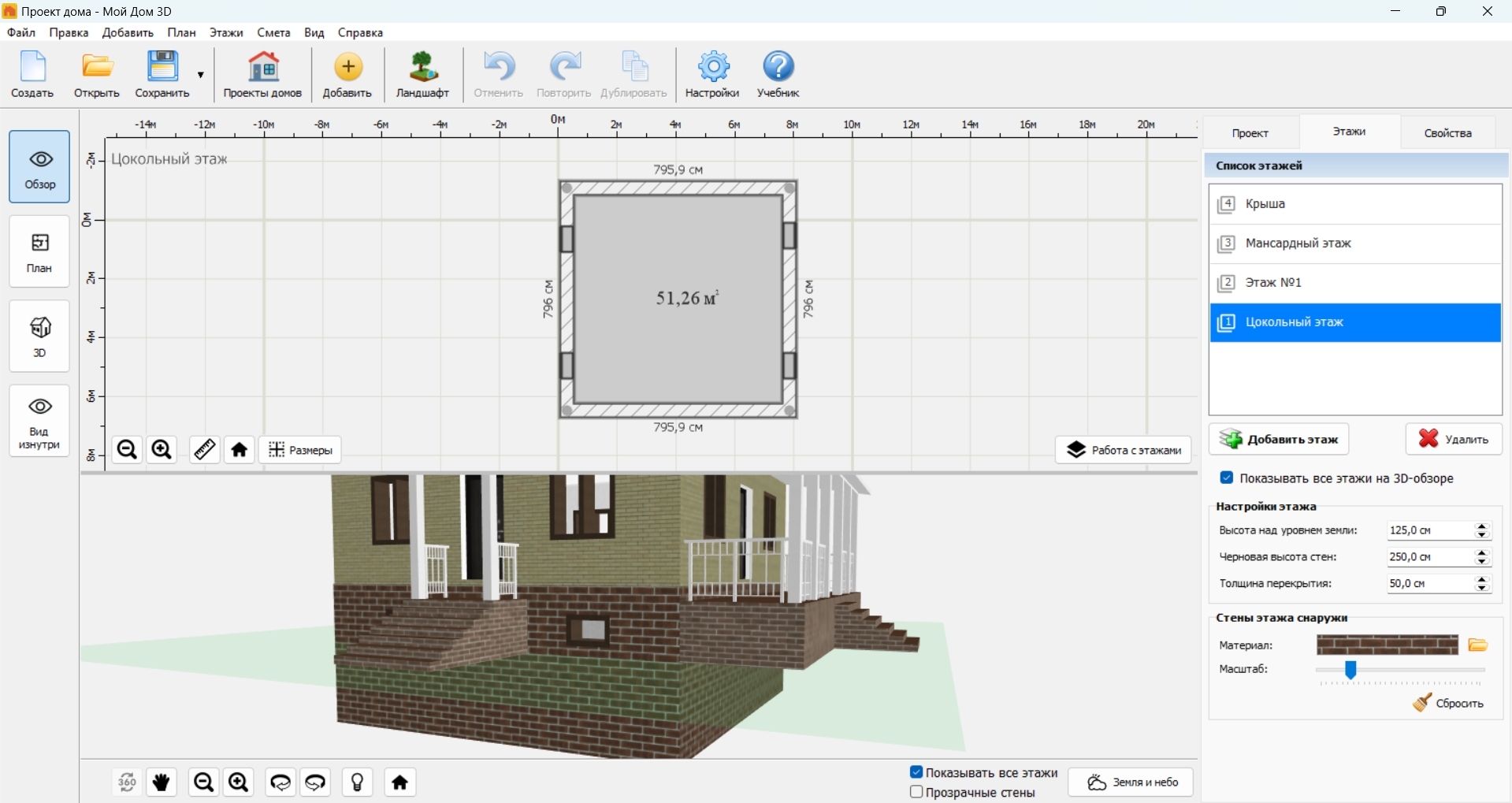Click the Повторить redo icon
This screenshot has height=803, width=1512.
[x=564, y=75]
